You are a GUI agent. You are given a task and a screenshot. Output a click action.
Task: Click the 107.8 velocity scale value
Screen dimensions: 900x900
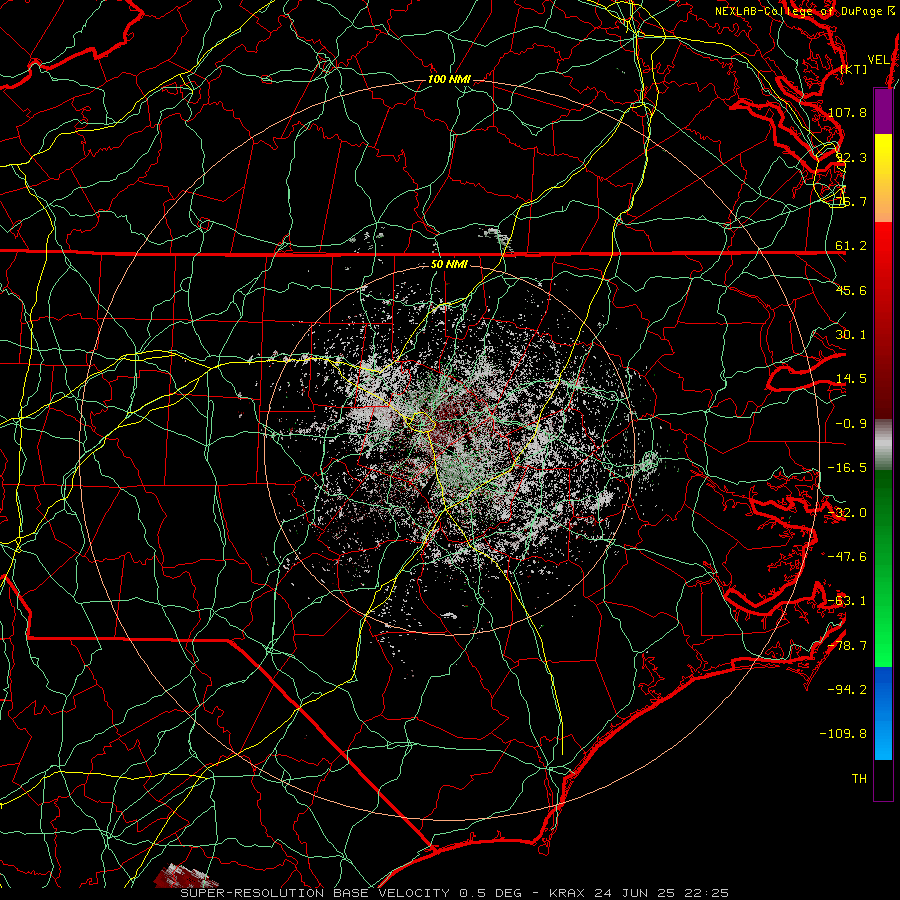847,112
